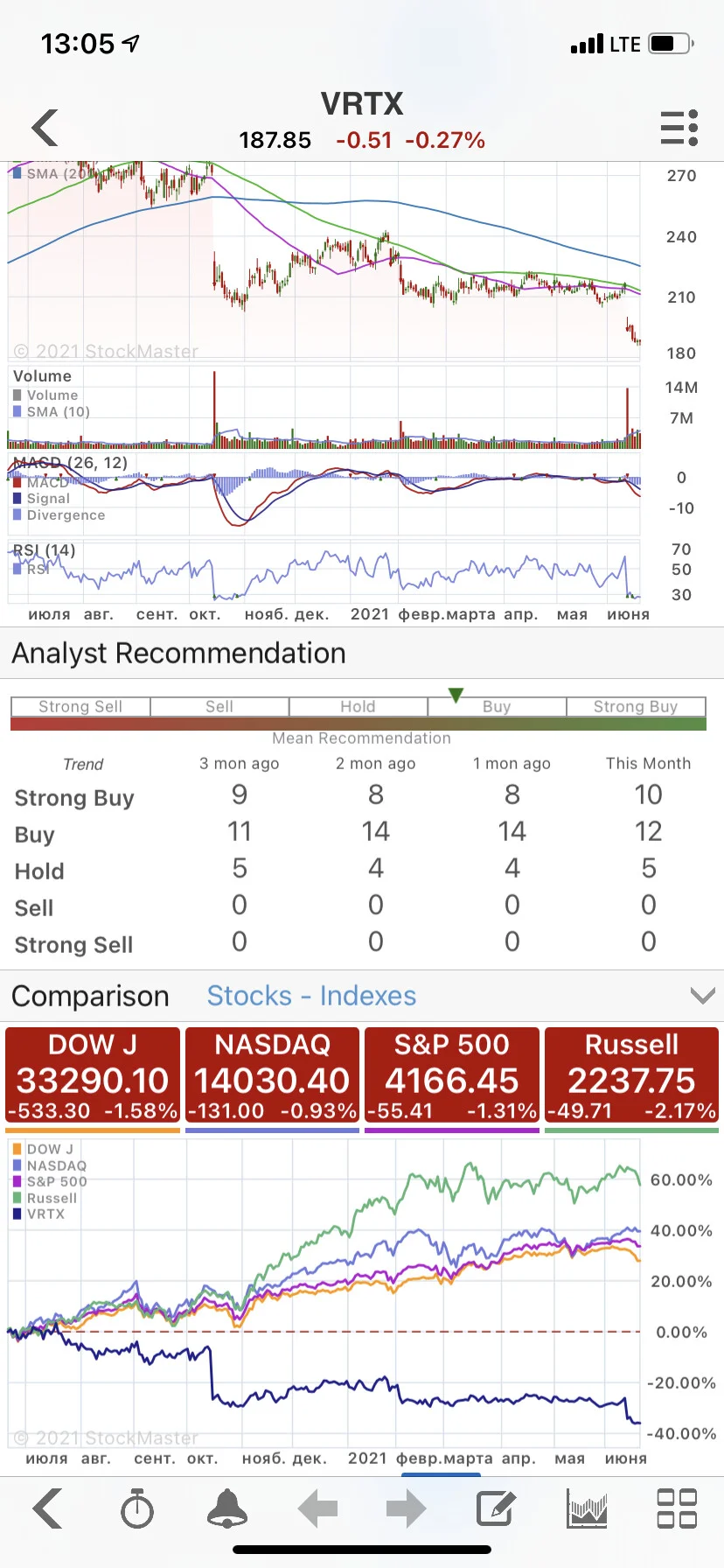The width and height of the screenshot is (724, 1568).
Task: Open the chart settings icon in toolbar
Action: pos(588,1508)
